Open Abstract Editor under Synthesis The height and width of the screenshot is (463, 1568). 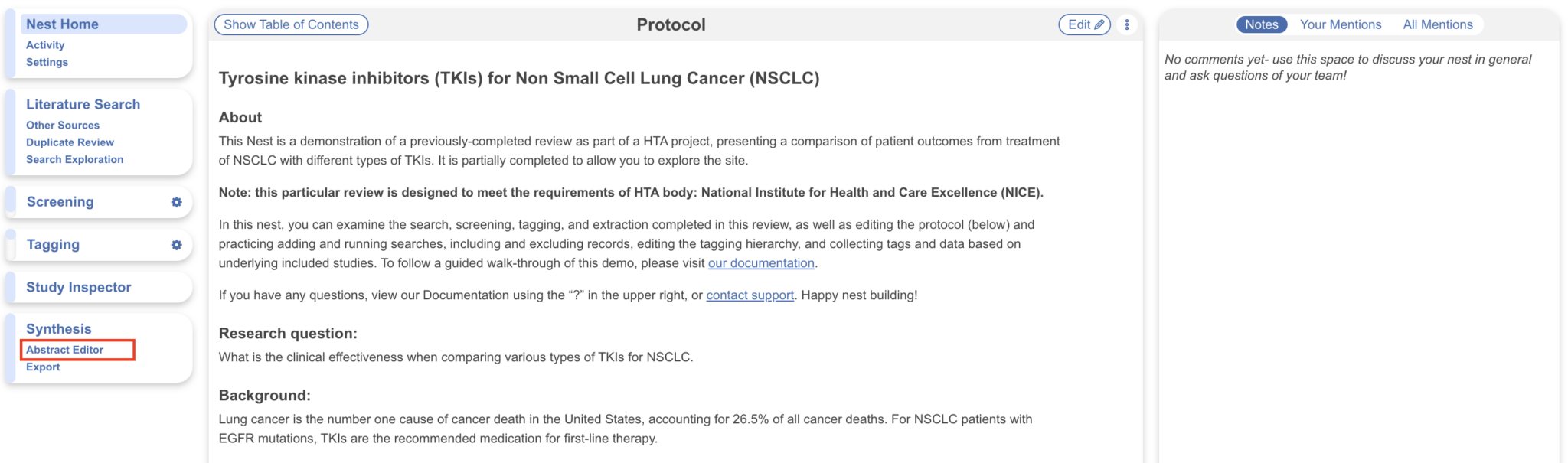tap(65, 350)
